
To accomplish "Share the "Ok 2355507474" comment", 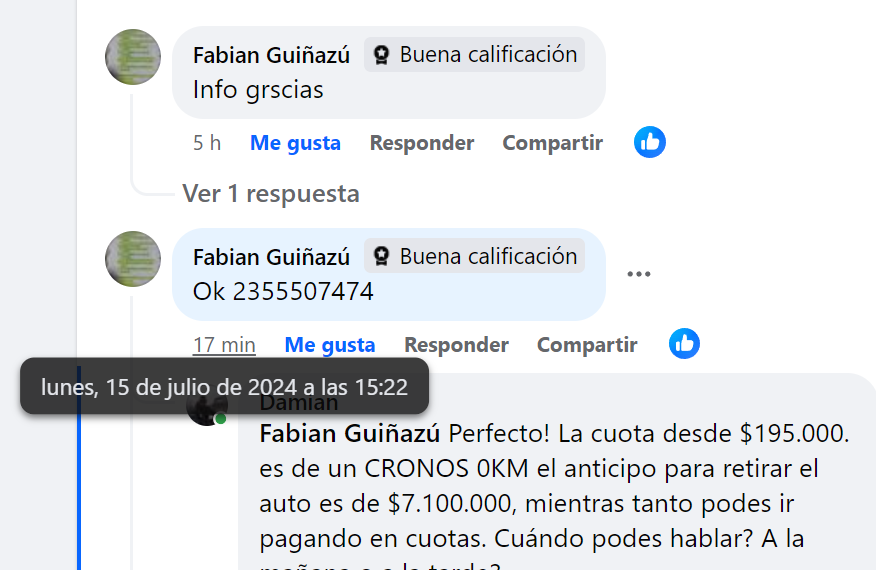I will pyautogui.click(x=587, y=345).
